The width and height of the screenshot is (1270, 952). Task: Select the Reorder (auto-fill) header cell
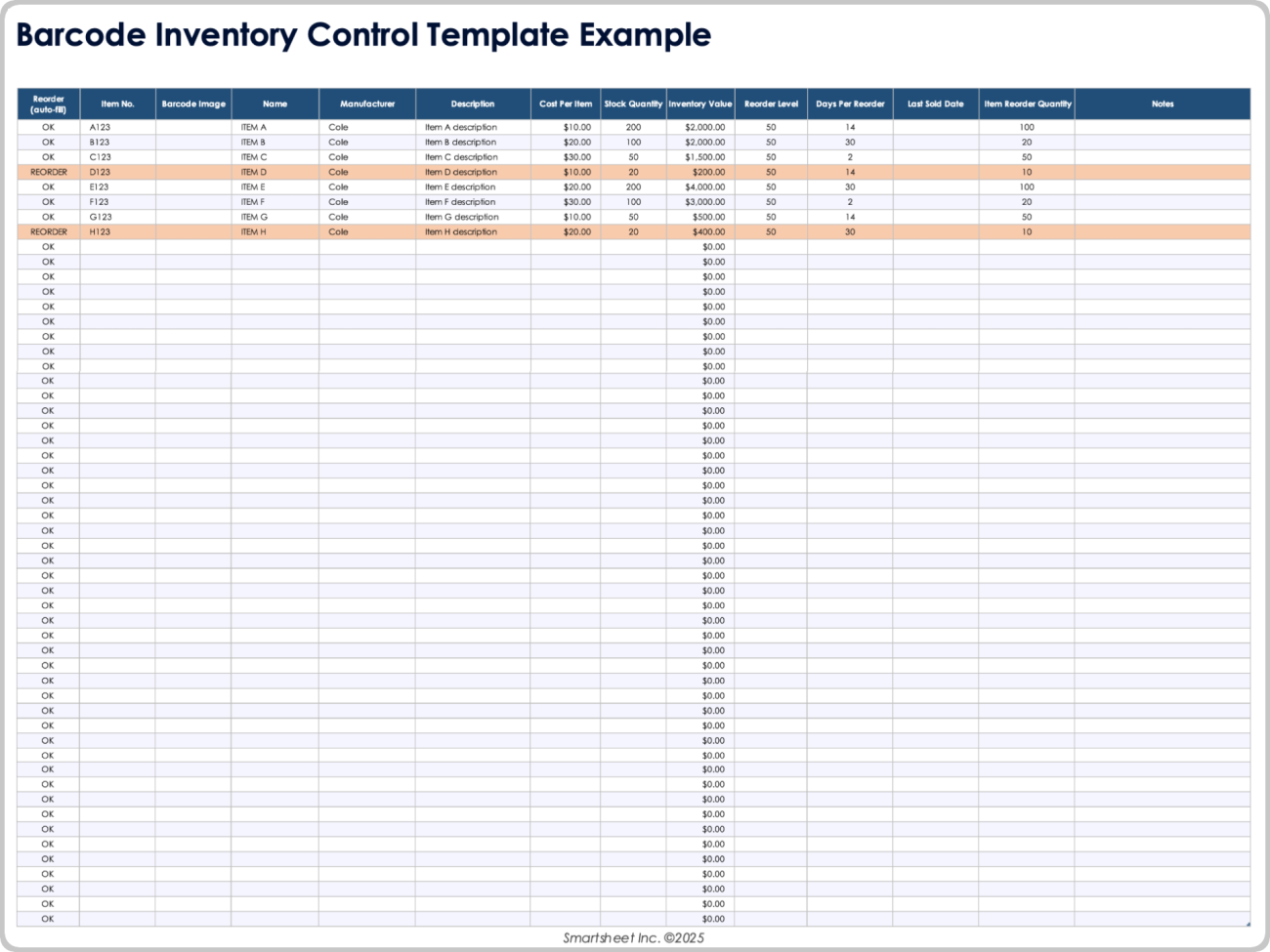pyautogui.click(x=48, y=103)
